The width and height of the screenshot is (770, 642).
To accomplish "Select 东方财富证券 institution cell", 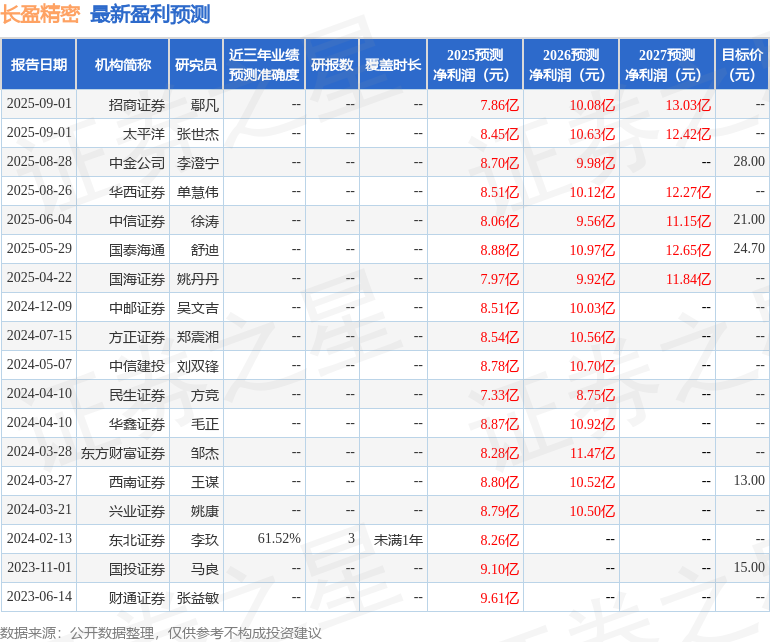I will pyautogui.click(x=123, y=452).
